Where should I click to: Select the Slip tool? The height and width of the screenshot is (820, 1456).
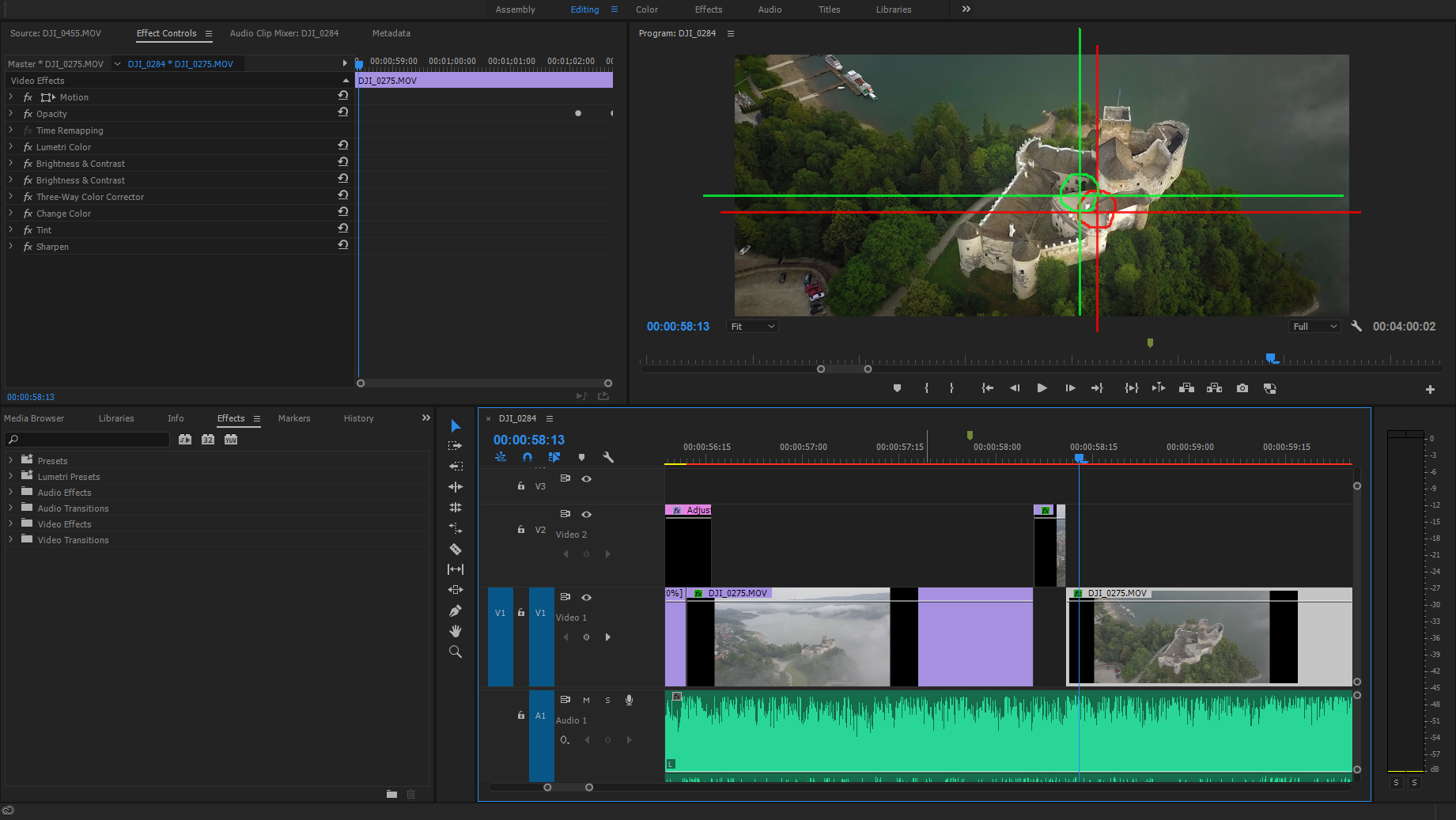(456, 569)
